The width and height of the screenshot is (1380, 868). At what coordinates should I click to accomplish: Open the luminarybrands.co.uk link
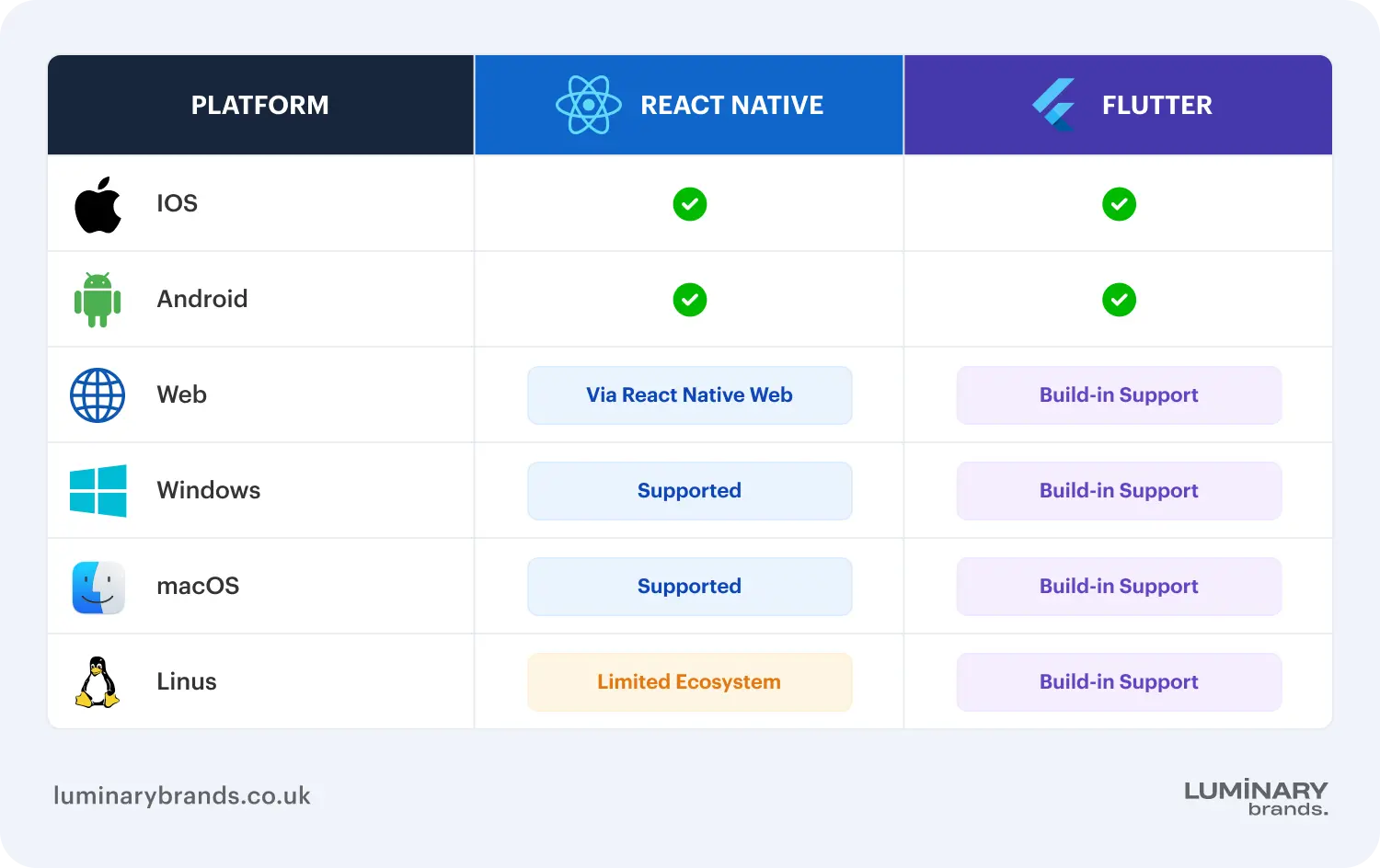182,796
